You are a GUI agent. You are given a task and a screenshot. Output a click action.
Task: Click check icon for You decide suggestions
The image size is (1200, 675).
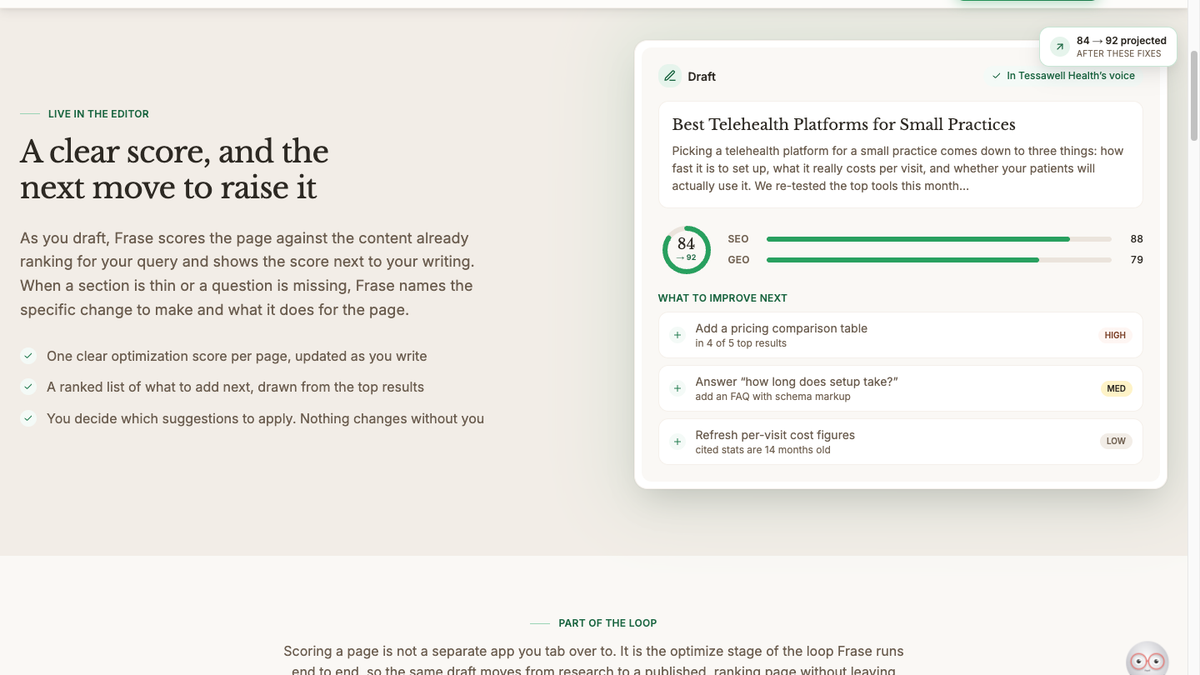(x=29, y=419)
